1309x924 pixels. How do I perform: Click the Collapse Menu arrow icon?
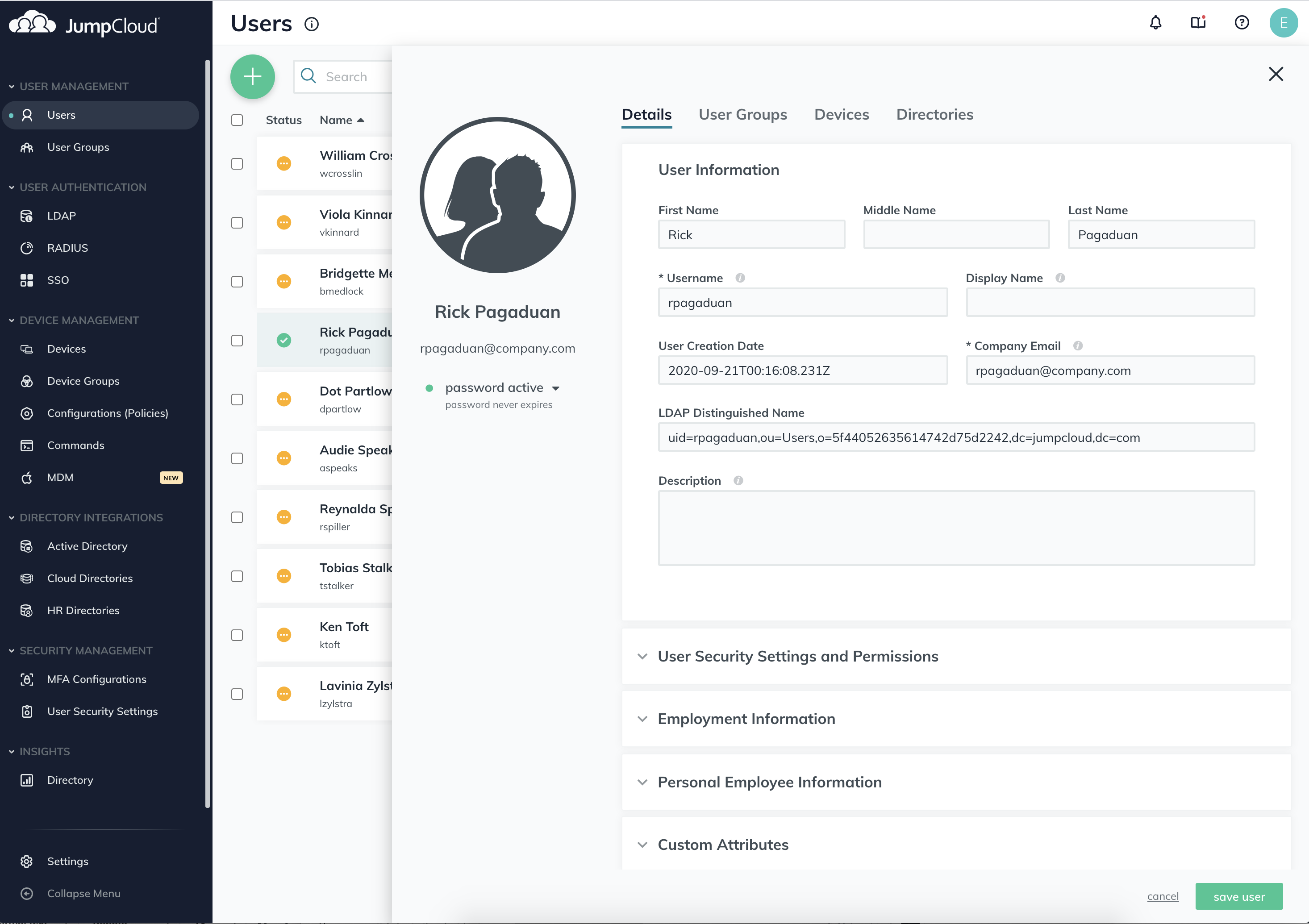(27, 893)
